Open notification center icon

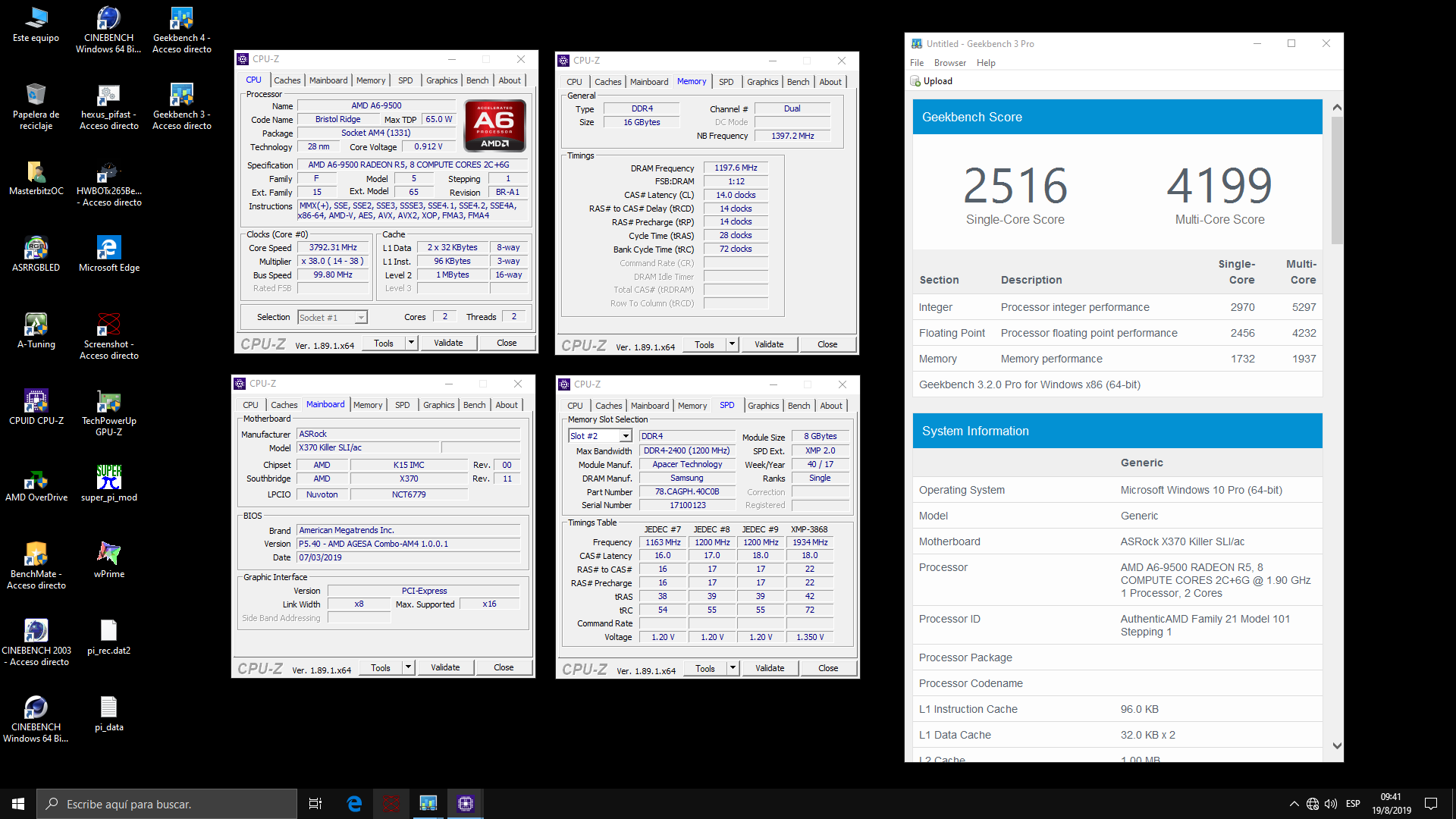[1431, 804]
